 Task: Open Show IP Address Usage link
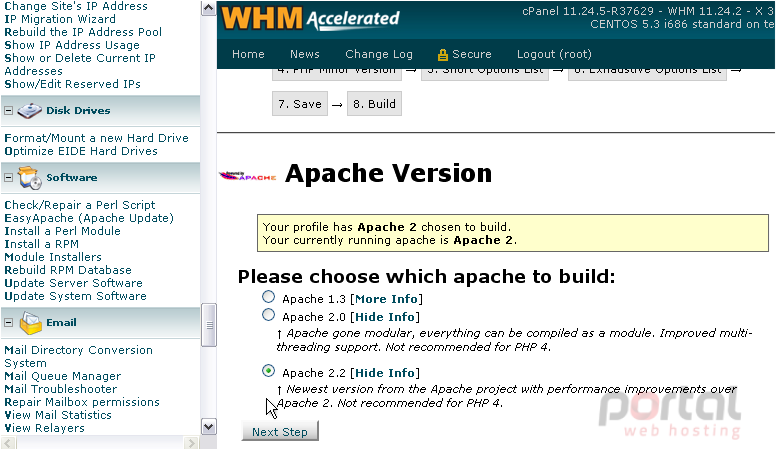tap(72, 45)
